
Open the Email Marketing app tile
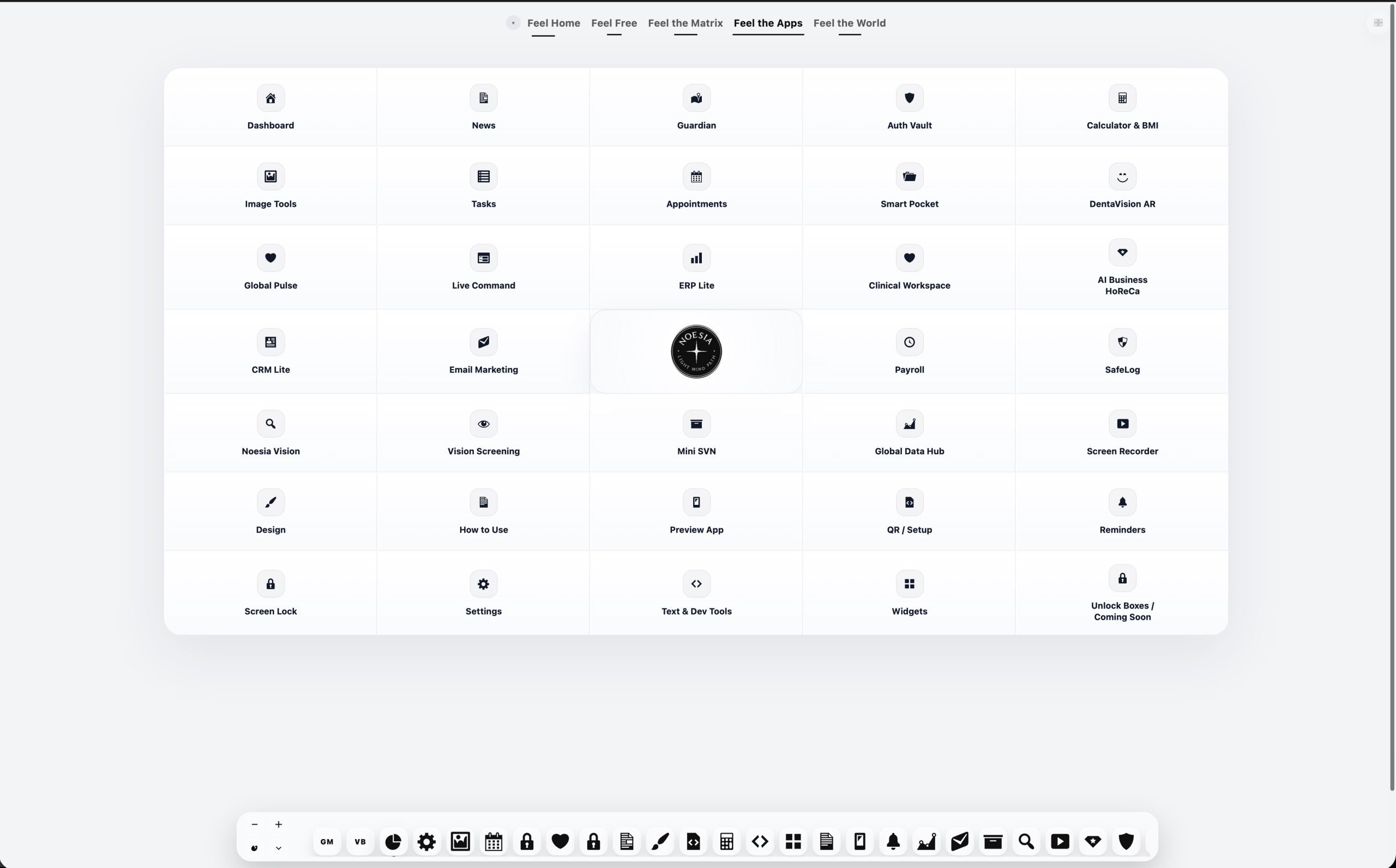(x=483, y=352)
